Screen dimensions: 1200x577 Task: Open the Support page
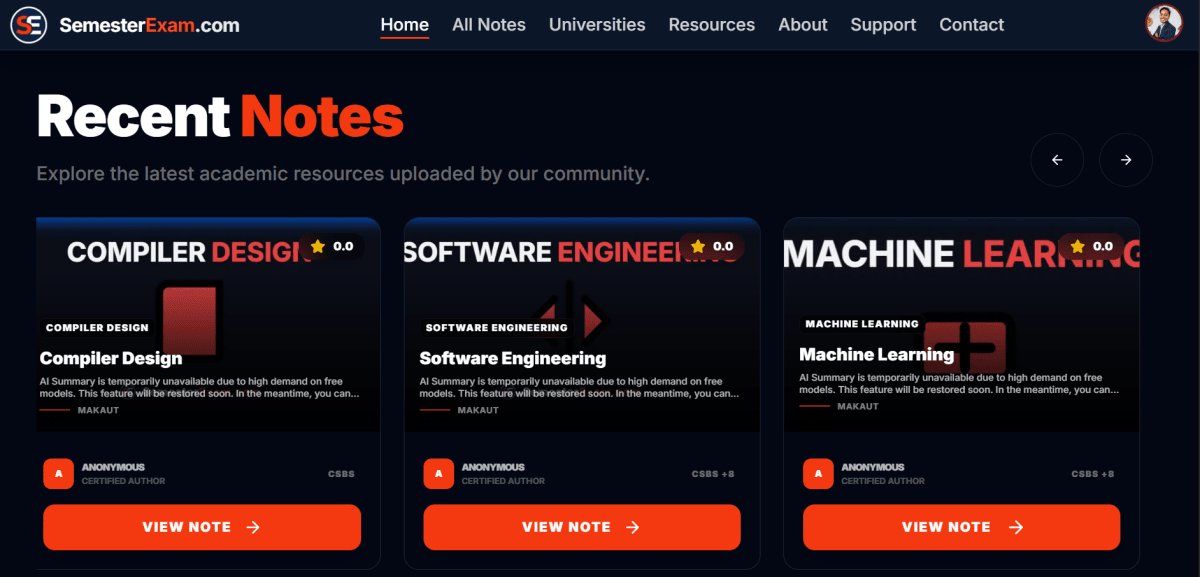click(x=883, y=25)
